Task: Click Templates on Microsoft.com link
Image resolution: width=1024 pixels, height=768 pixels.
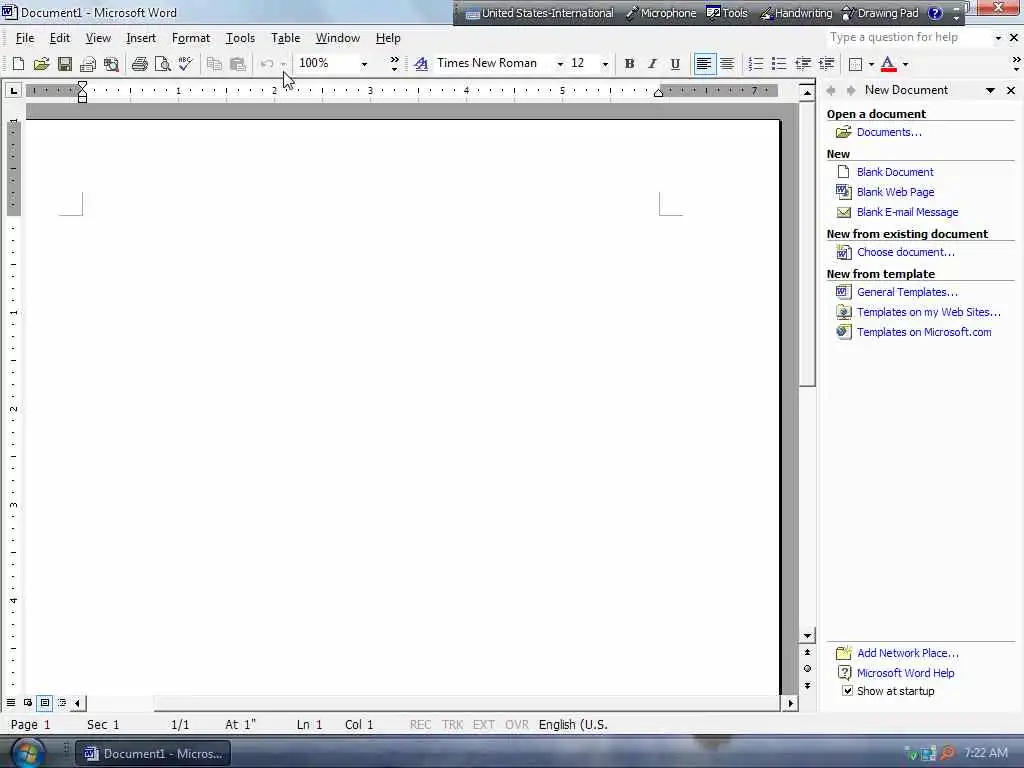Action: 924,332
